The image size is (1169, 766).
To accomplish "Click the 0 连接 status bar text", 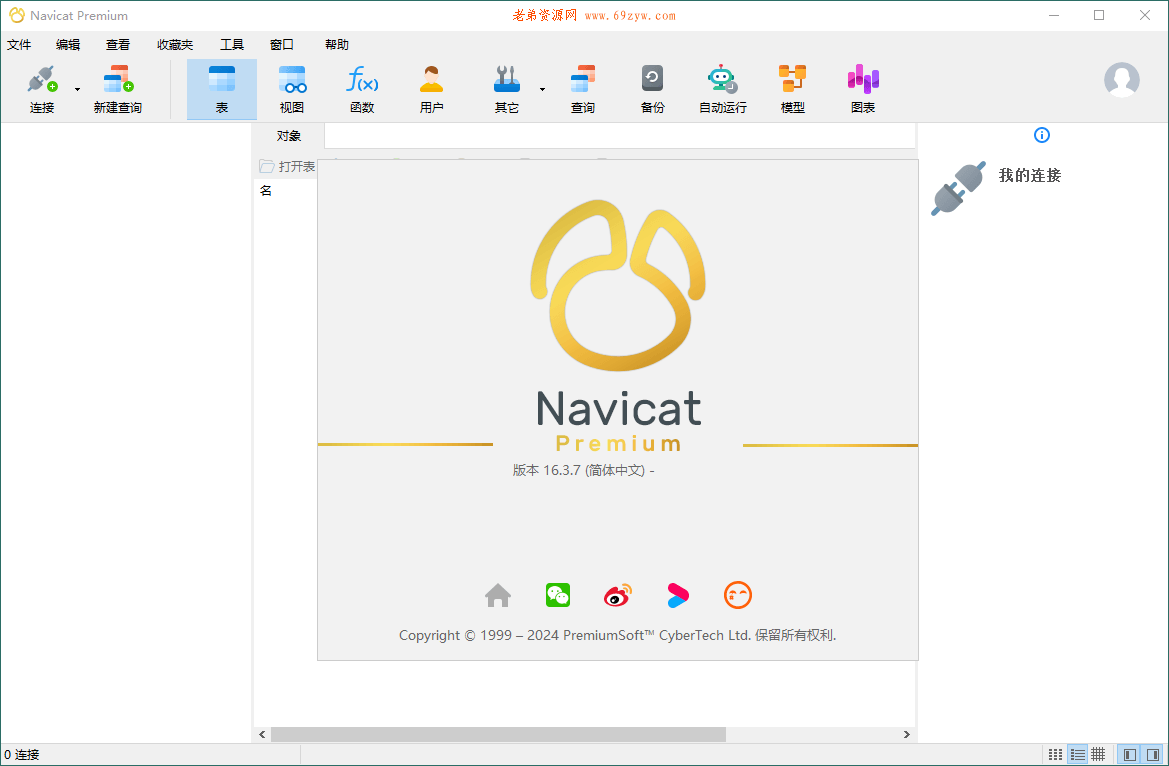I will pos(22,755).
